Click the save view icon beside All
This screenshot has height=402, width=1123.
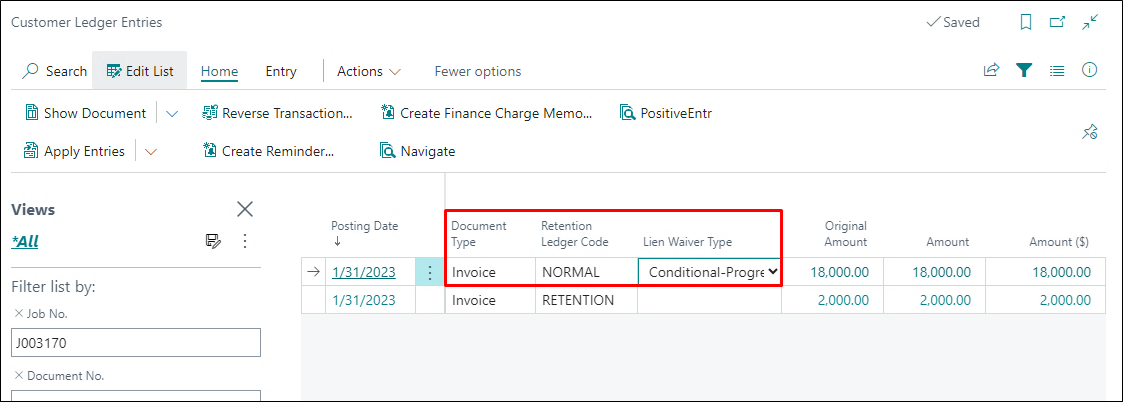click(213, 241)
